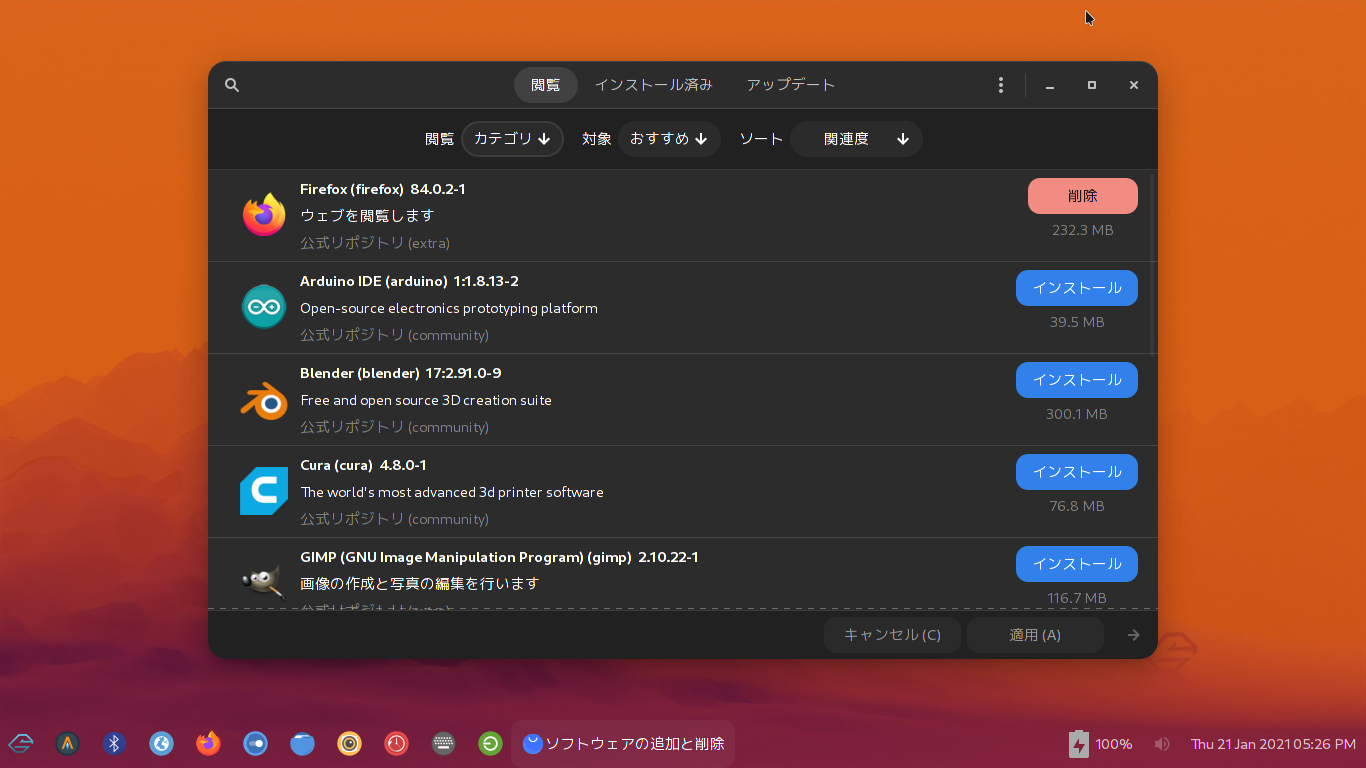This screenshot has width=1366, height=768.
Task: Launch Firefox from the taskbar
Action: (x=208, y=743)
